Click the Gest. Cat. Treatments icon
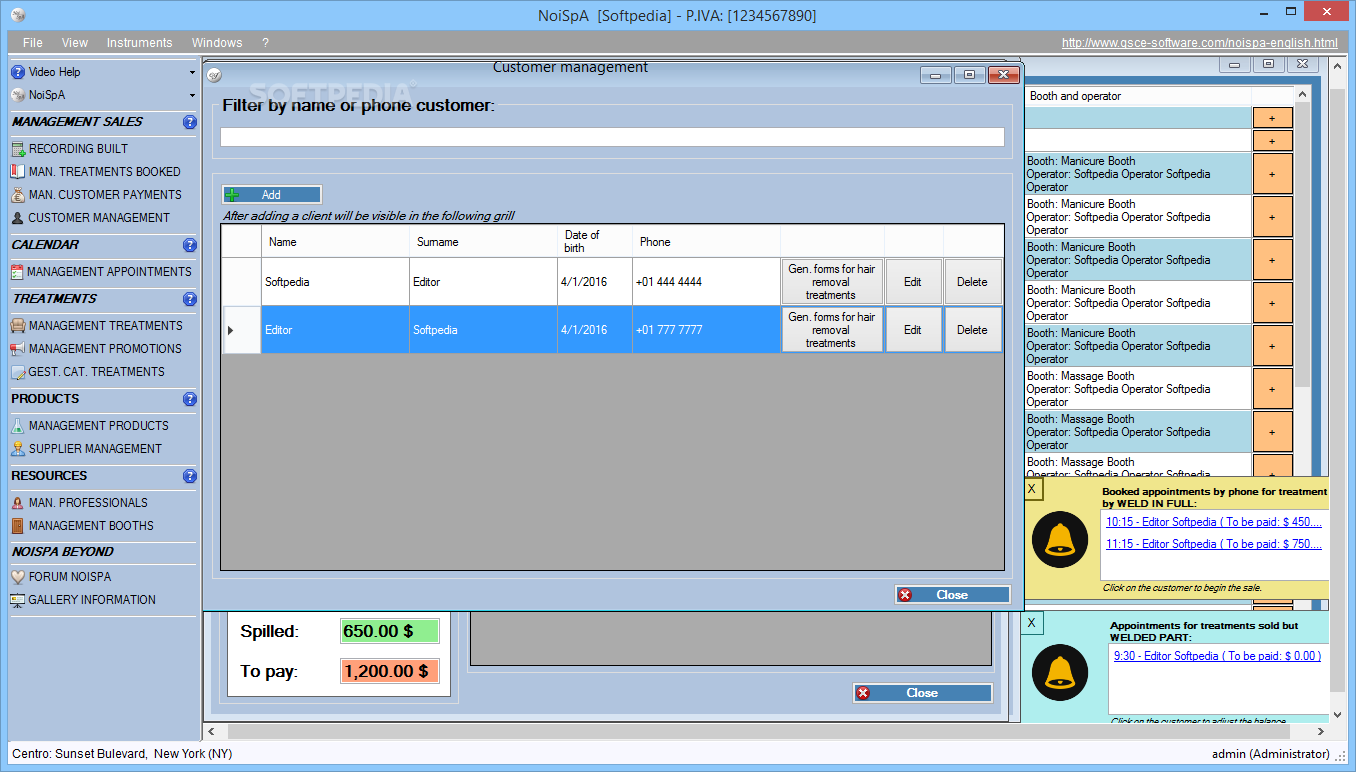Screen dimensions: 1356x772 18,372
